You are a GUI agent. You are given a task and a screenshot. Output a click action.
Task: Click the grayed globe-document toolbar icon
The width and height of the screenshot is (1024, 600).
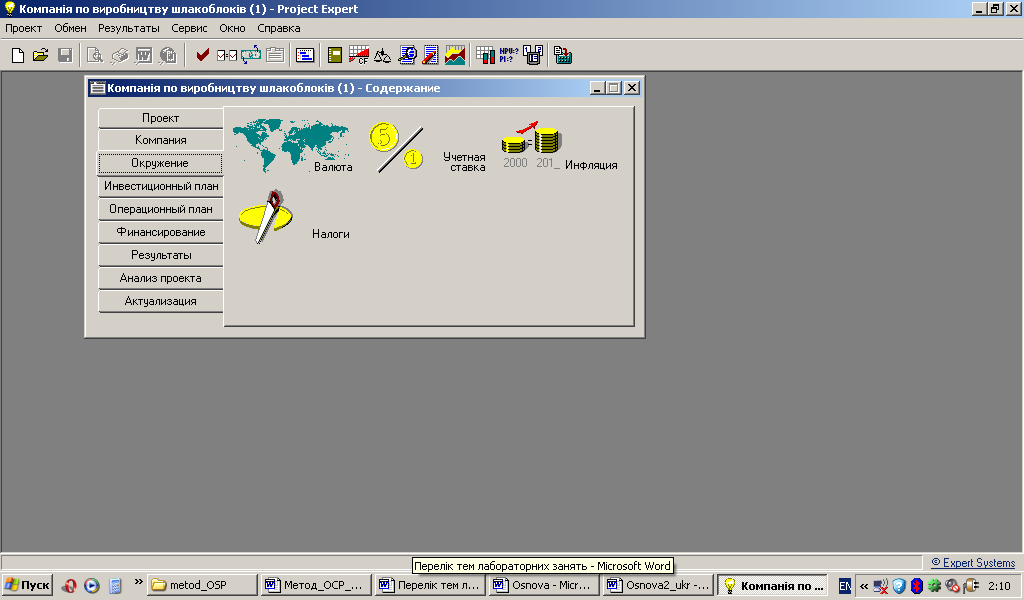[168, 55]
